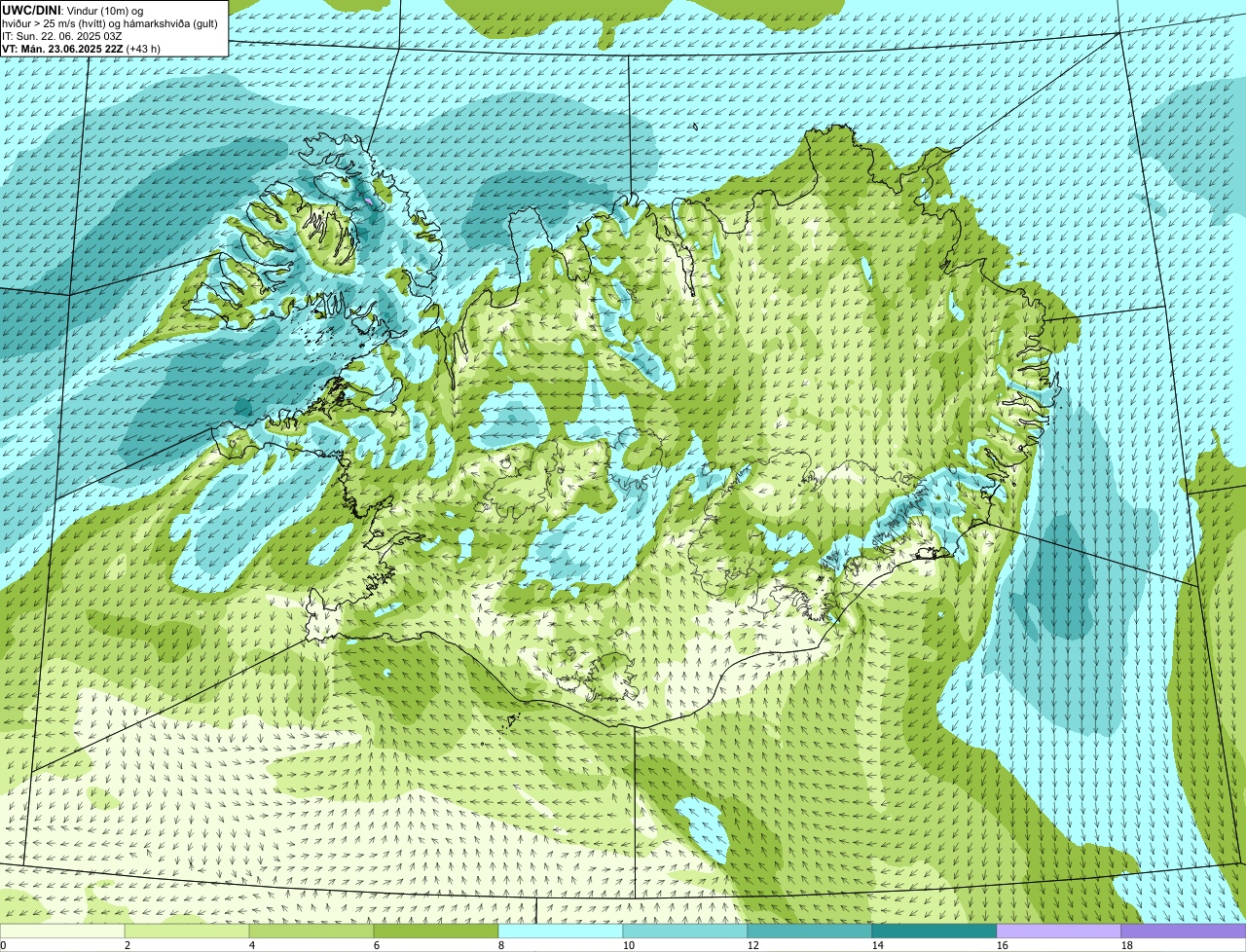This screenshot has width=1246, height=952.
Task: Click the '16' scale label
Action: [1003, 945]
